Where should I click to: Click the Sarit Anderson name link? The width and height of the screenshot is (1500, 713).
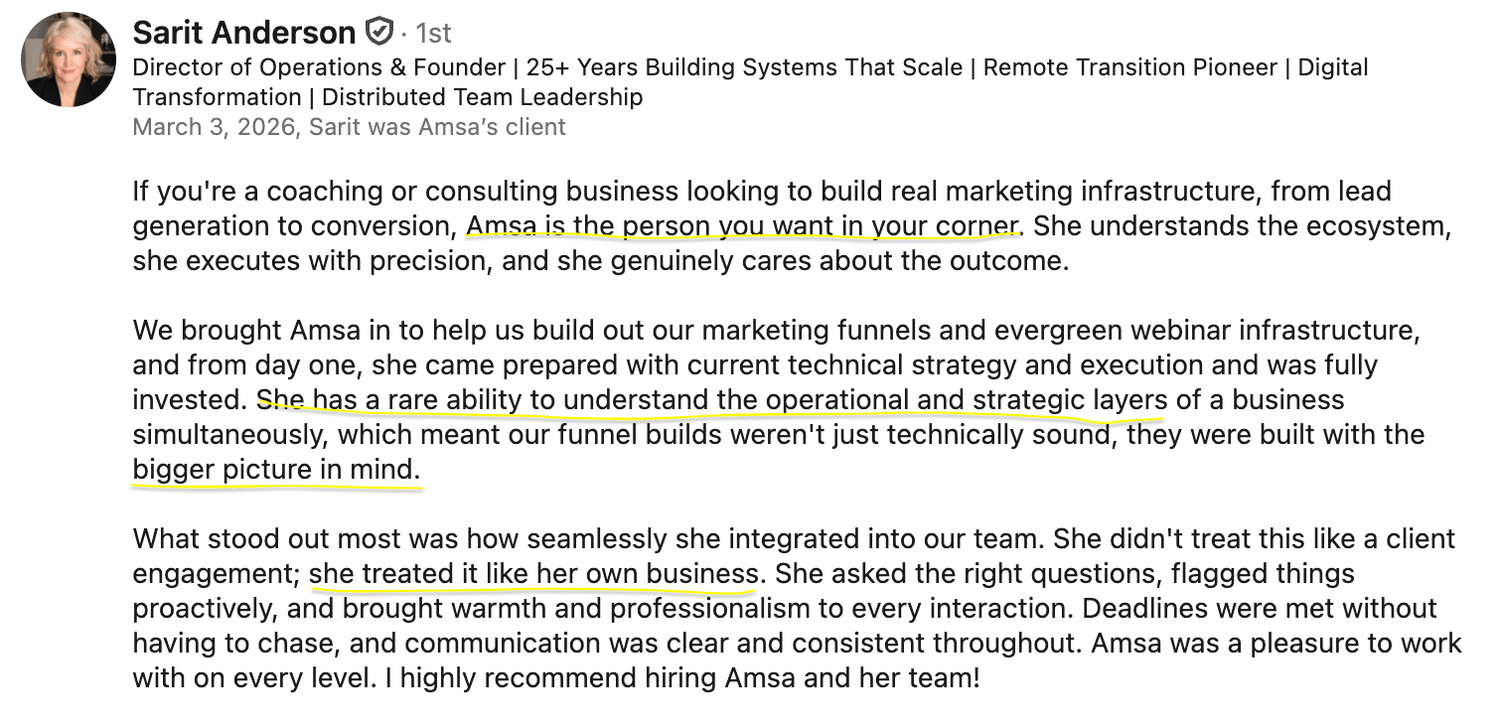(243, 33)
